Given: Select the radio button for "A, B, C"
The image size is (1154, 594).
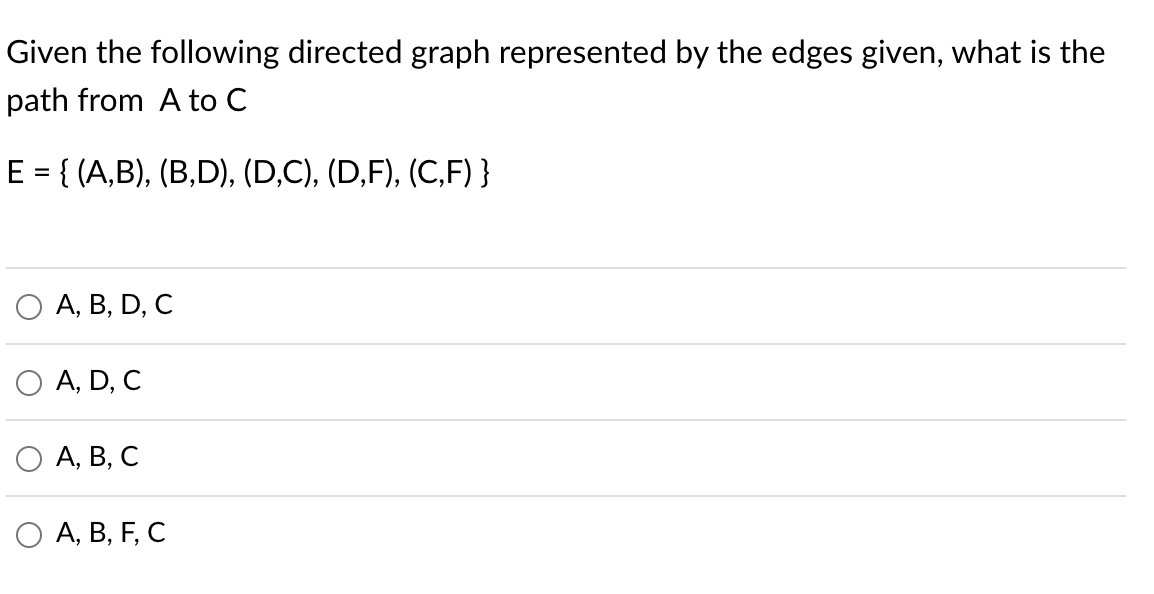Looking at the screenshot, I should tap(28, 457).
